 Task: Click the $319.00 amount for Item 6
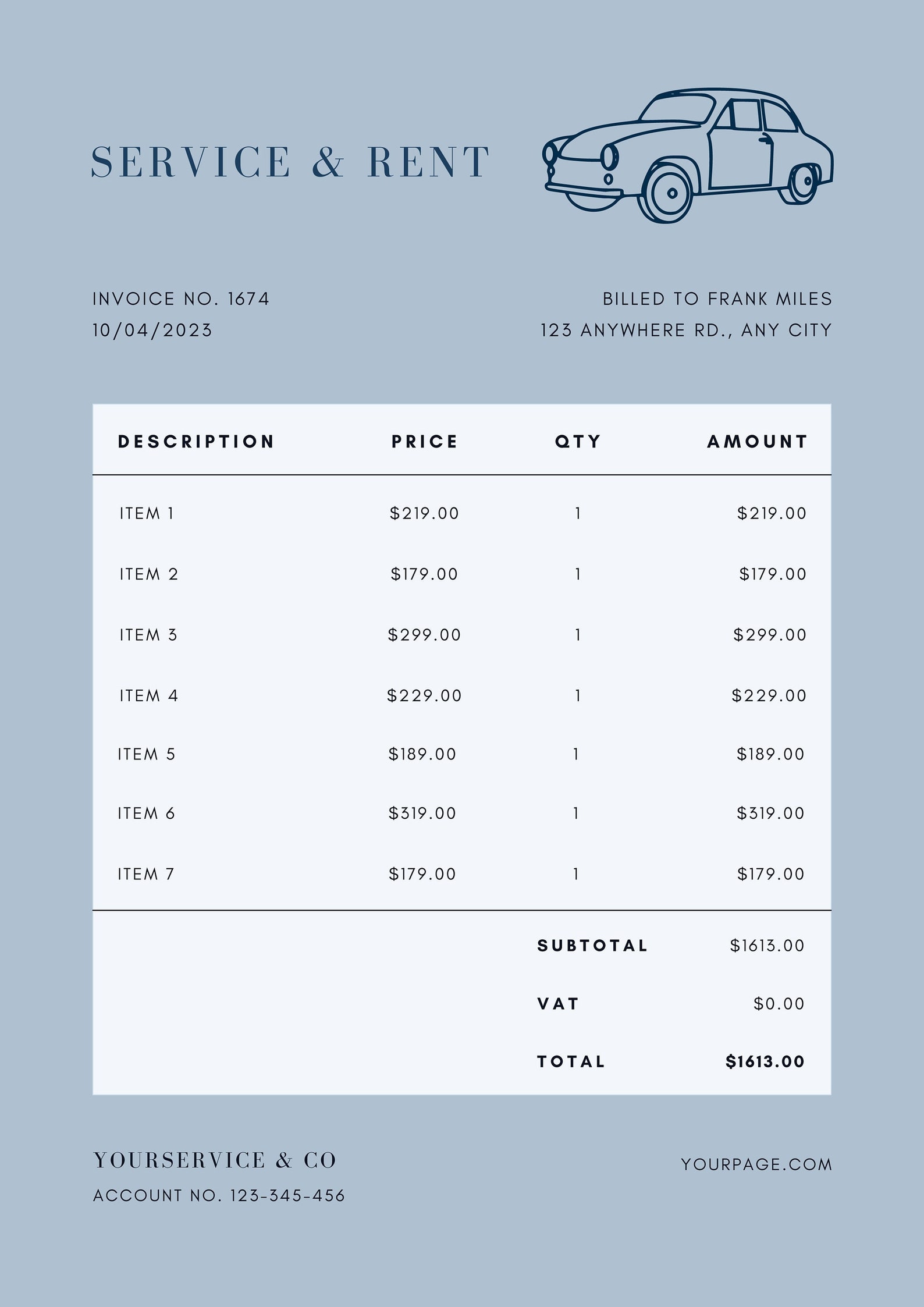[x=770, y=813]
